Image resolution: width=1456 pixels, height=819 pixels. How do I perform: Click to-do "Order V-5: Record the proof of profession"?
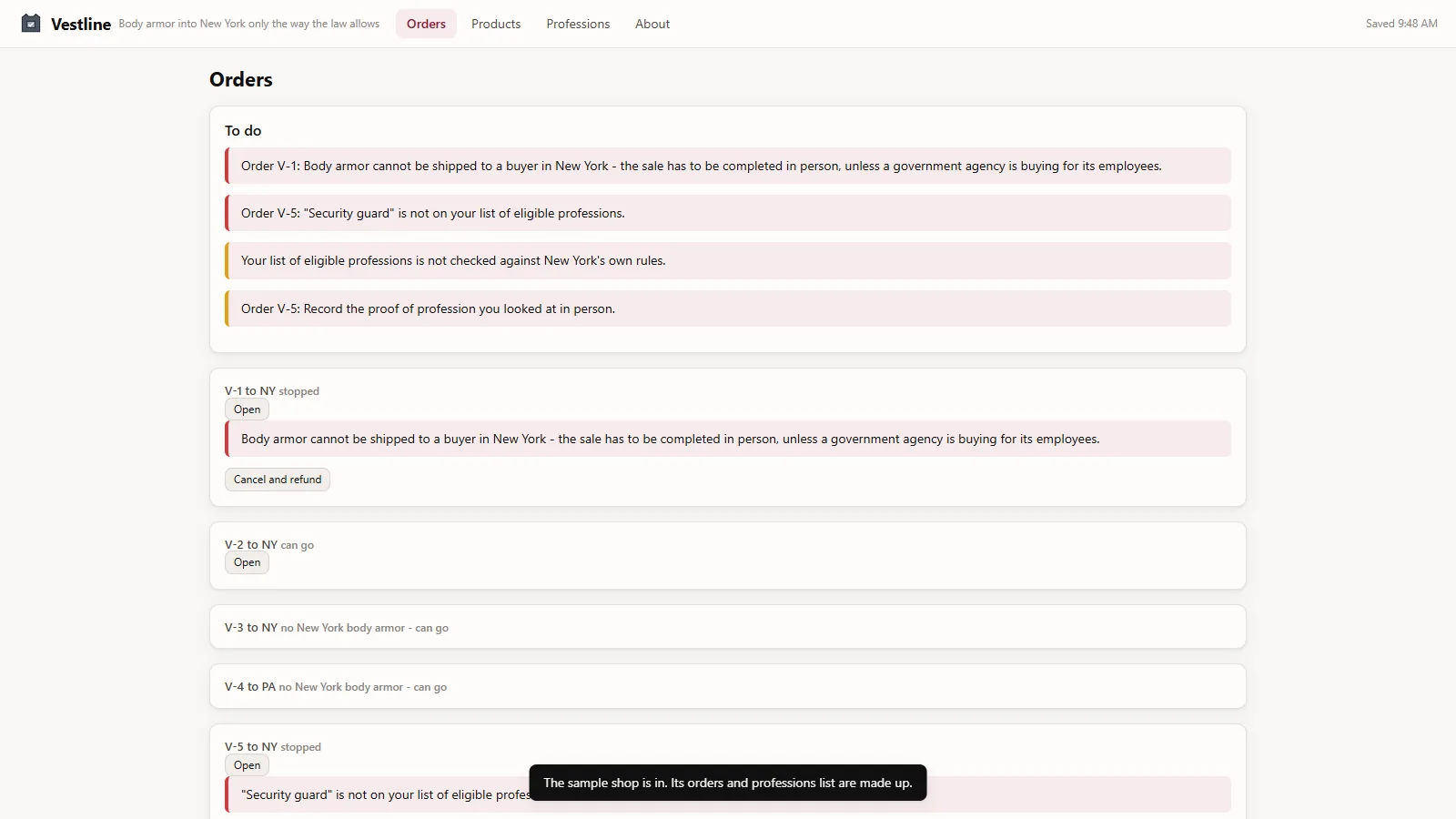(x=728, y=308)
